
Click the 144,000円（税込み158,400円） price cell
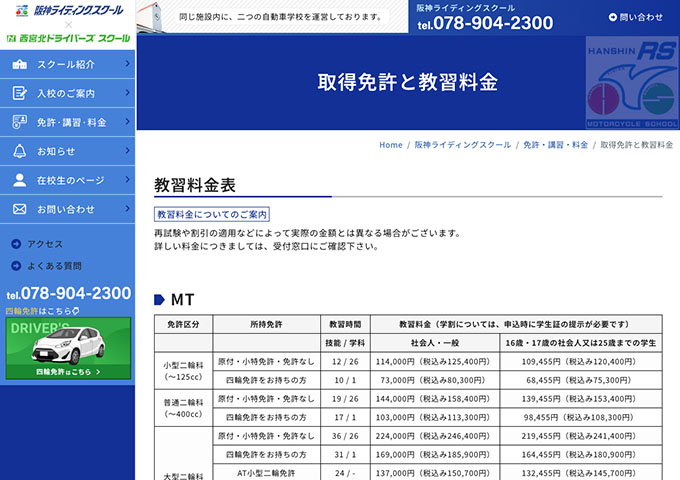coord(435,399)
